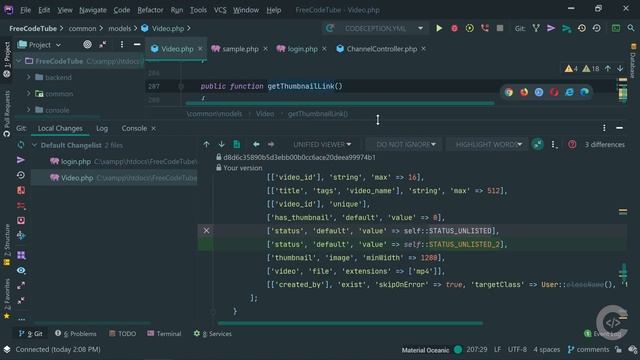Collapse Default Changelist group
Viewport: 640px width, 360px height.
click(34, 145)
